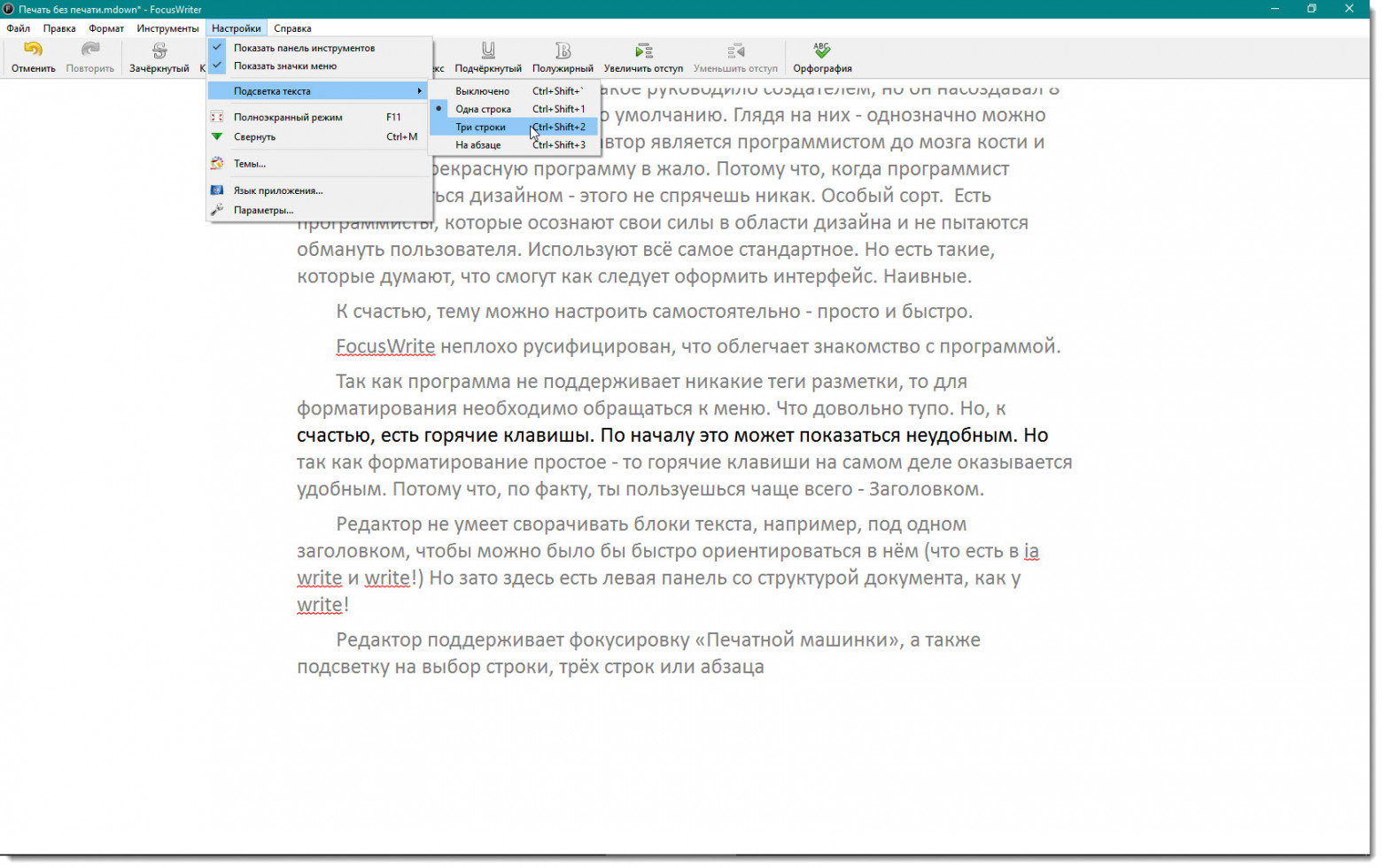The width and height of the screenshot is (1382, 868).
Task: Toggle Показать панель инструментов option
Action: click(303, 47)
